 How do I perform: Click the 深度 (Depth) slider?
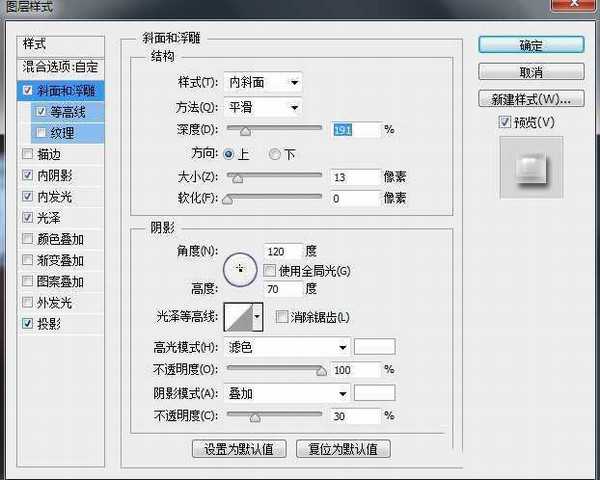point(275,130)
